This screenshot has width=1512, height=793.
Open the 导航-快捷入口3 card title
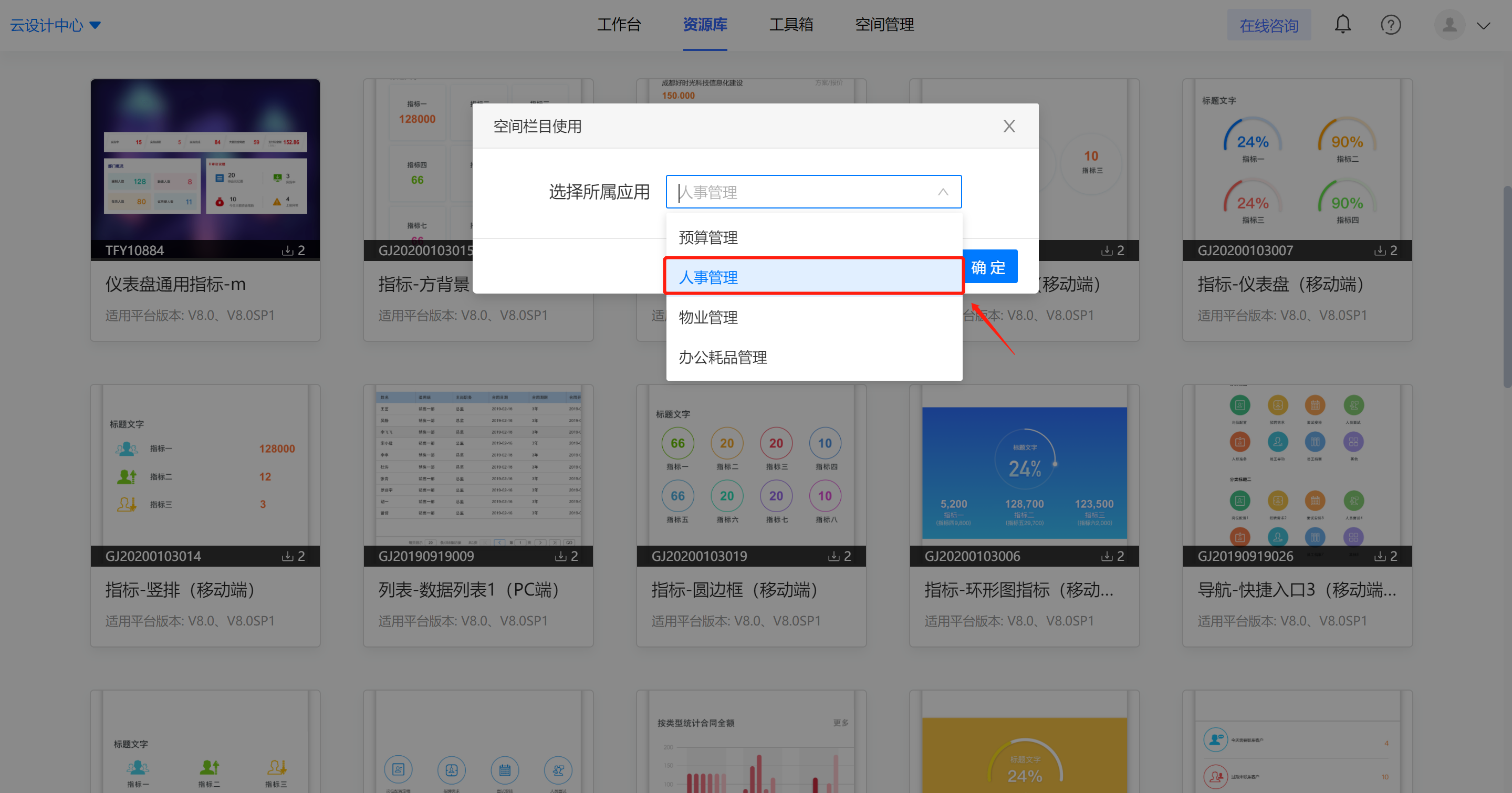1297,589
